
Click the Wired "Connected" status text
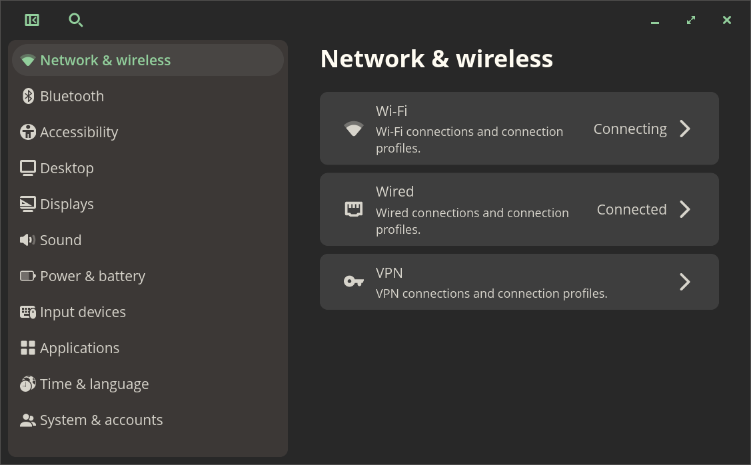tap(632, 209)
